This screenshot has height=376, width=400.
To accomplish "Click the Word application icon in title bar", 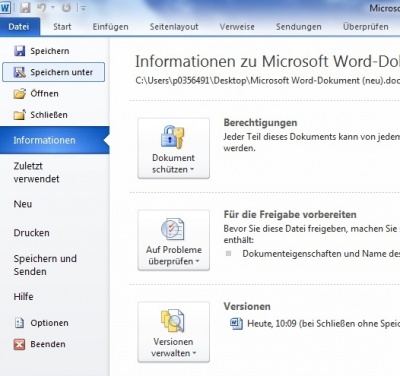I will pyautogui.click(x=5, y=7).
